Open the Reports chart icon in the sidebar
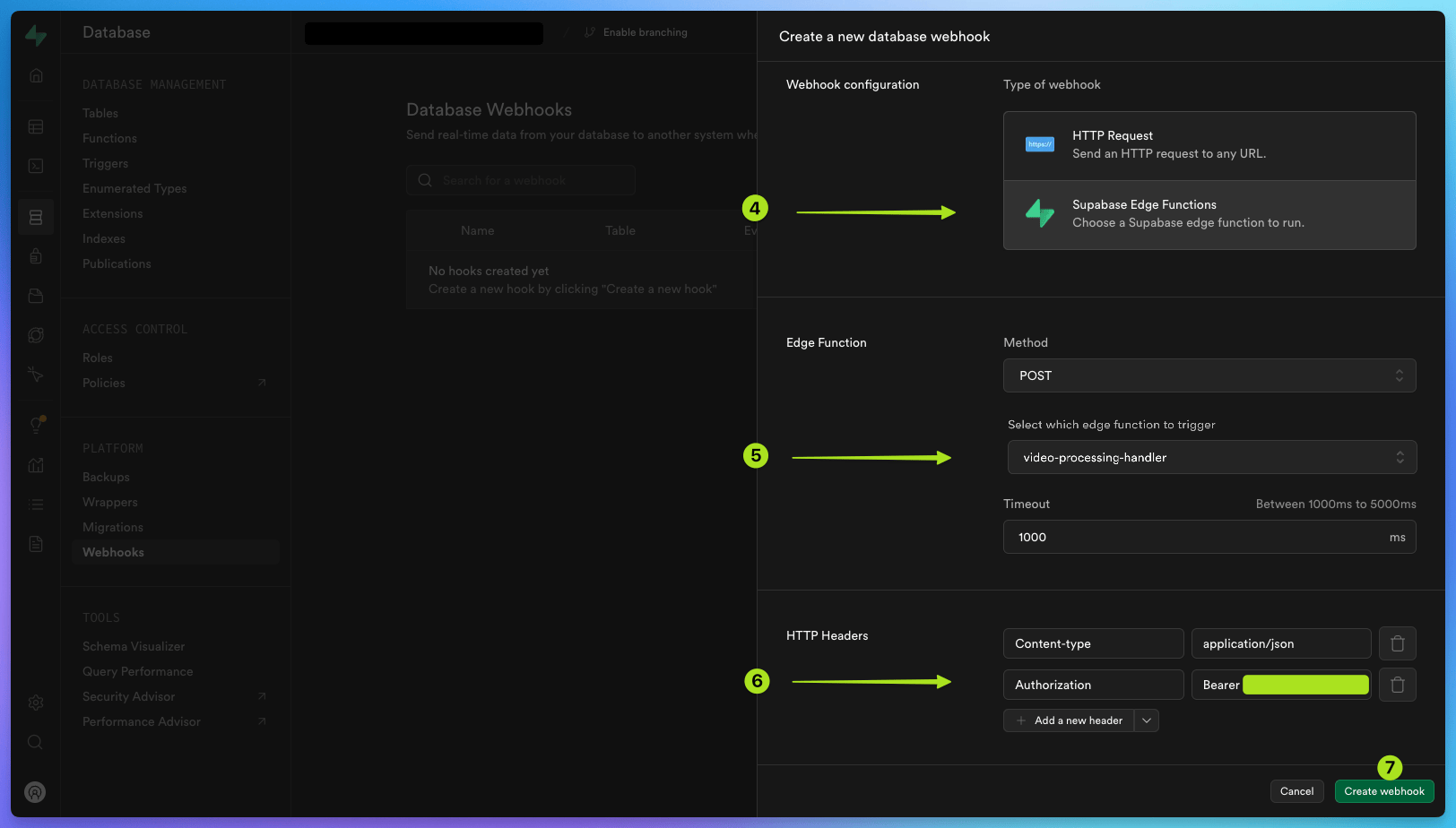The width and height of the screenshot is (1456, 828). 36,465
